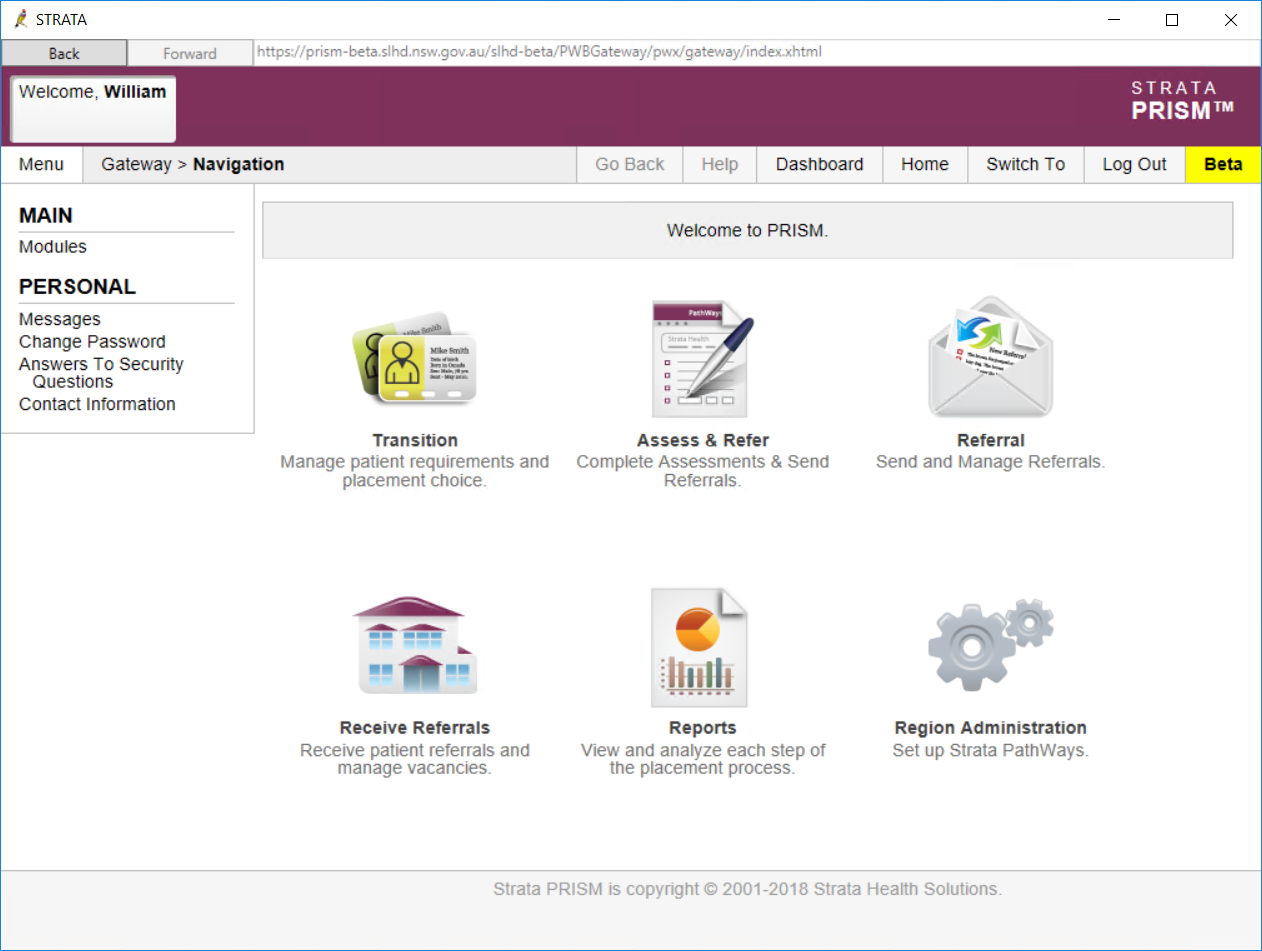Close the STRATA window
This screenshot has width=1262, height=951.
point(1231,20)
